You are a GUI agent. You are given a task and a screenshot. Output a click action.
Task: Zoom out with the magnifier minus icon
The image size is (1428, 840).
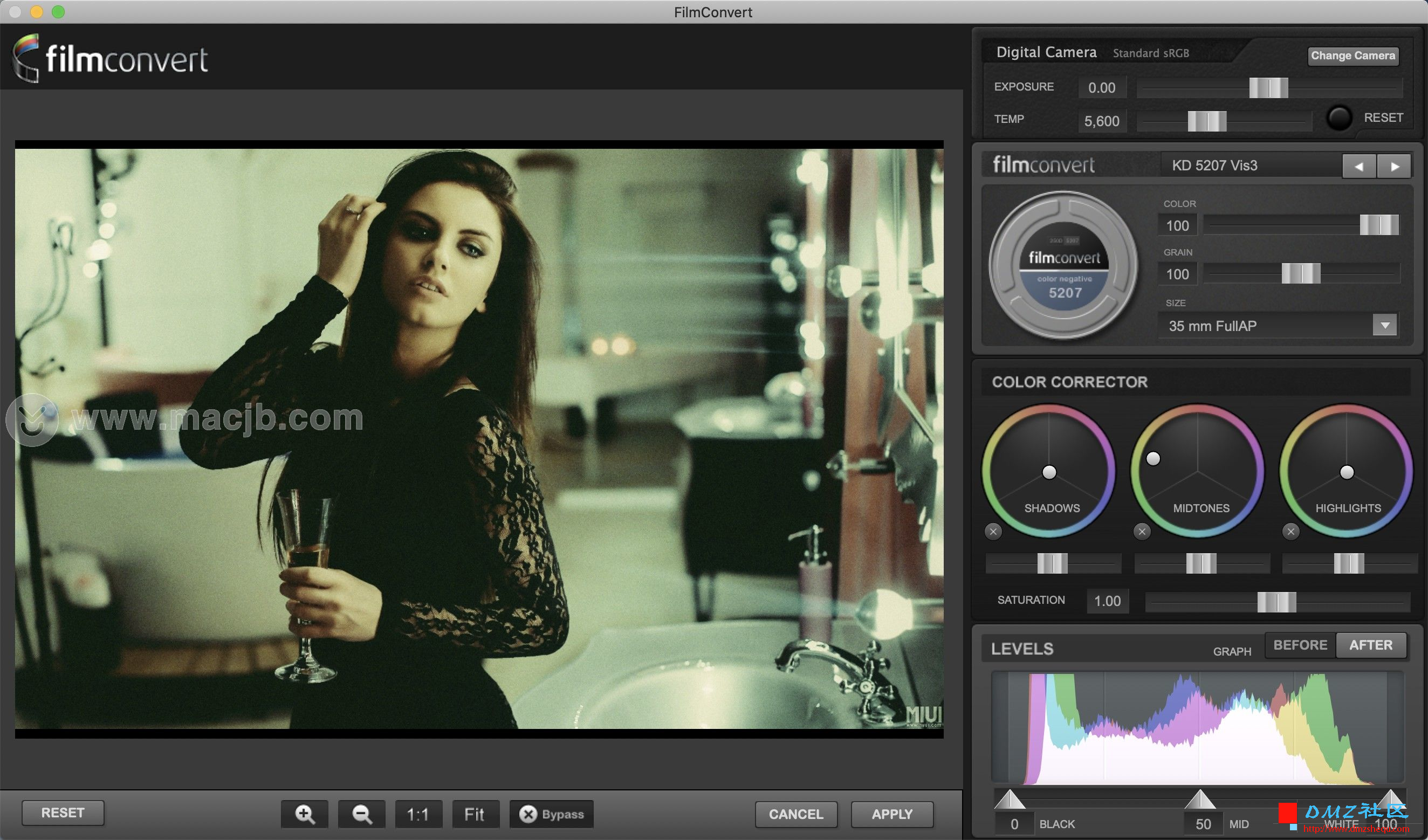tap(361, 814)
